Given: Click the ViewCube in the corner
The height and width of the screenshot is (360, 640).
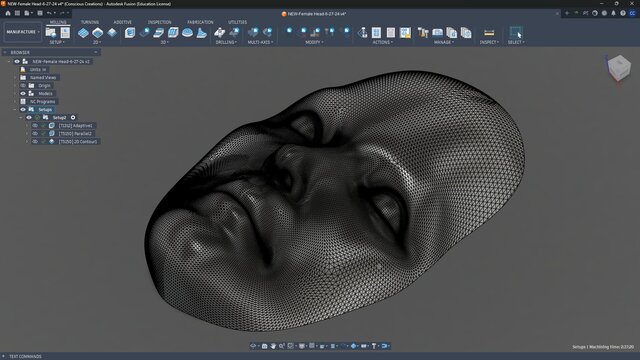Looking at the screenshot, I should (619, 67).
